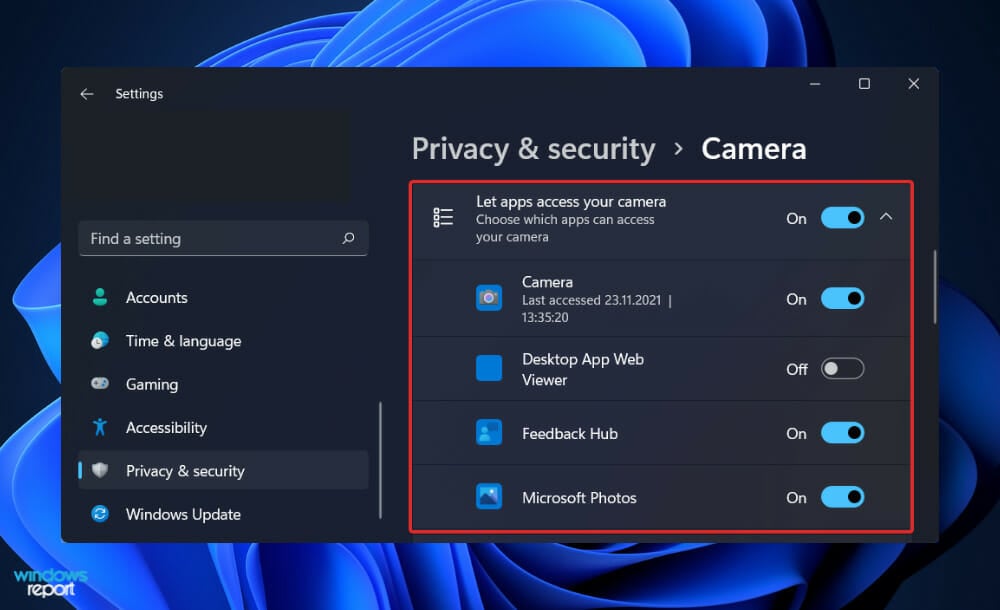Click the right-side vertical scrollbar
Viewport: 1000px width, 610px height.
(x=935, y=286)
